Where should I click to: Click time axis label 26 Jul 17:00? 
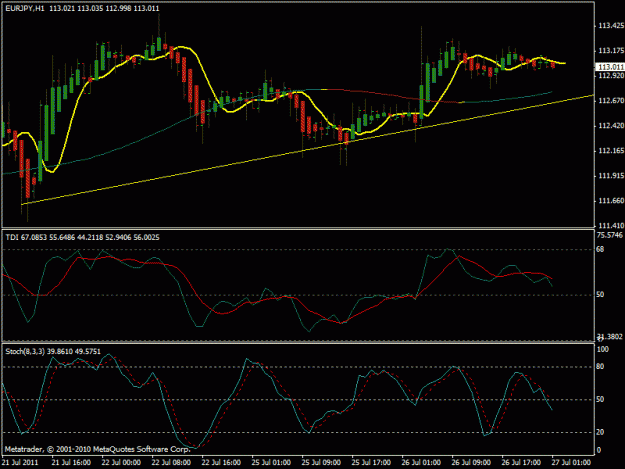[x=521, y=462]
